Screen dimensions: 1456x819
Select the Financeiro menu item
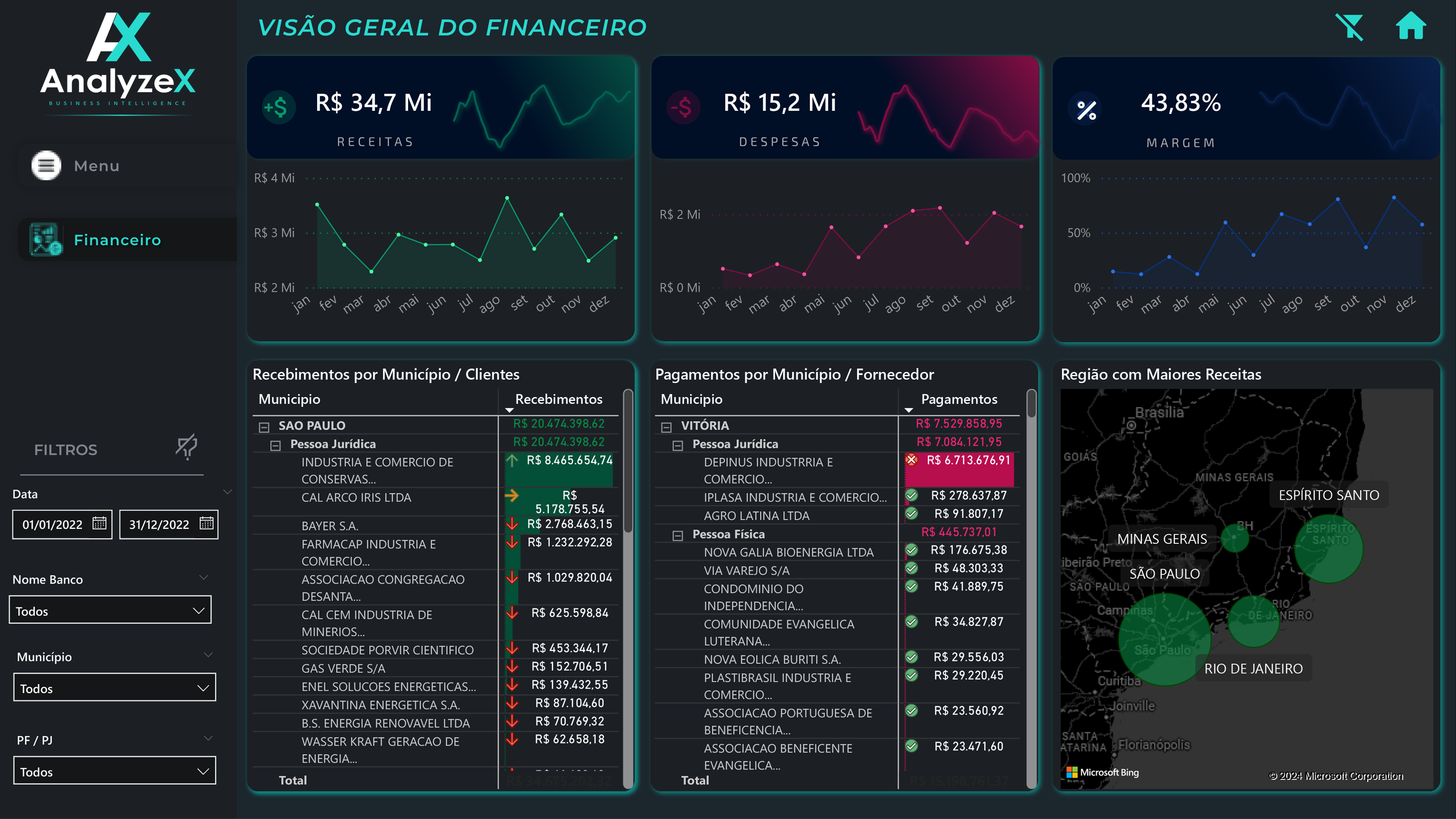(x=117, y=240)
